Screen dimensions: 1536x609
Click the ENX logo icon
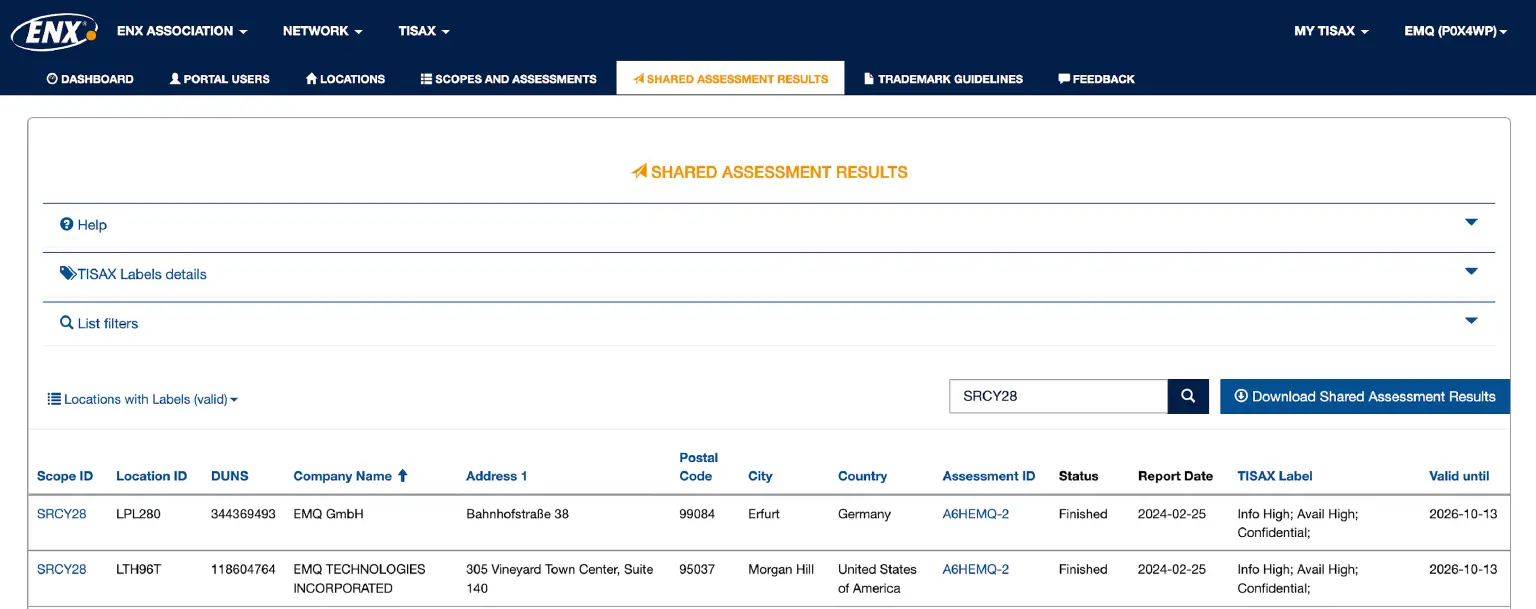click(54, 32)
